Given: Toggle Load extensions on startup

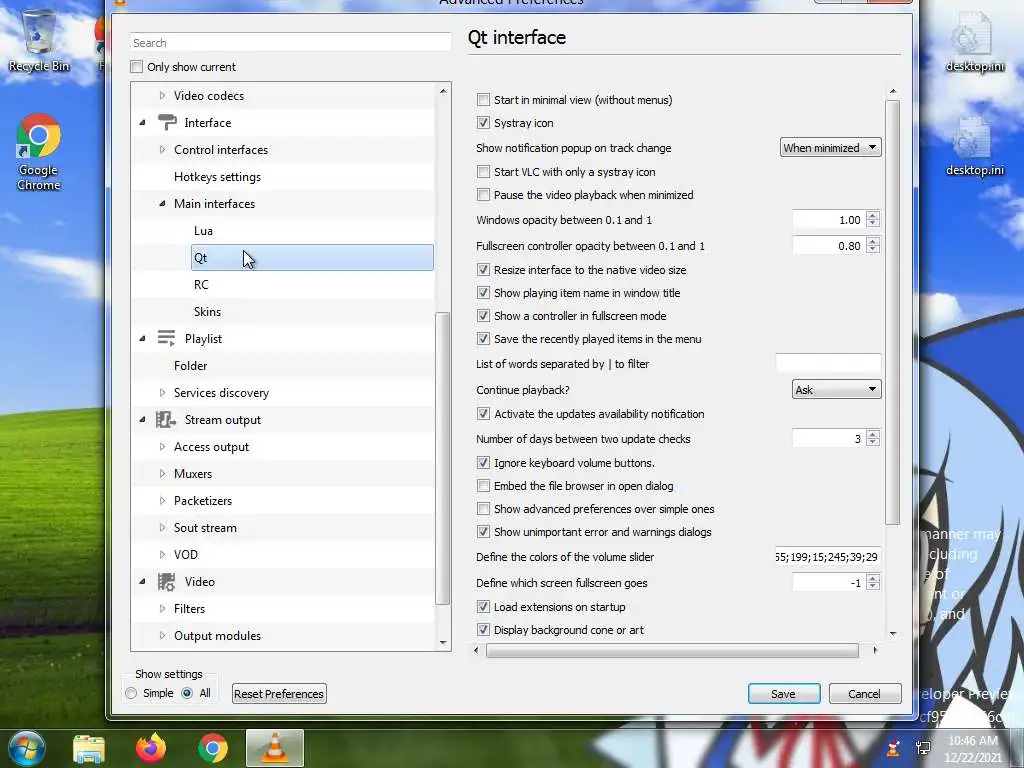Looking at the screenshot, I should 483,607.
